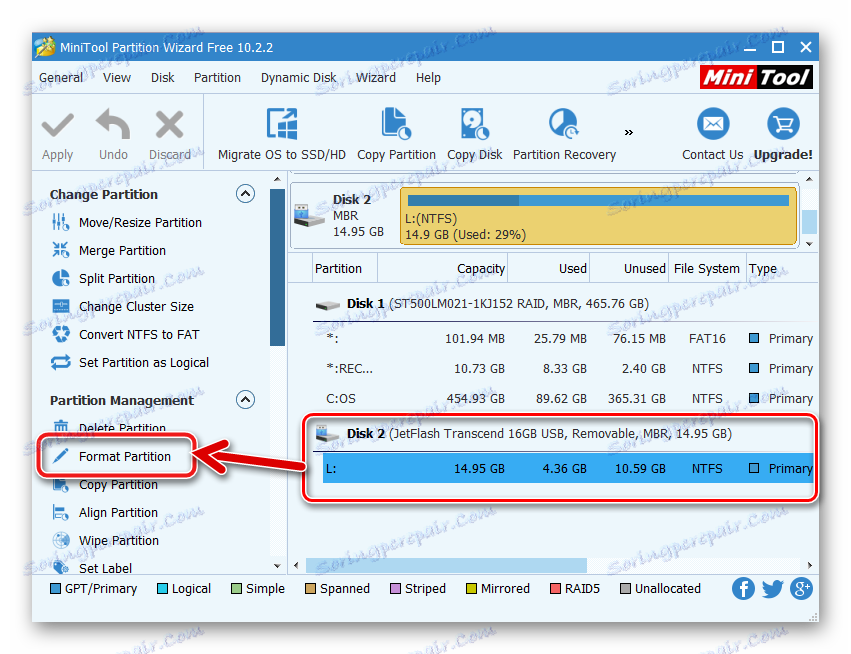Open the Wizard menu

click(376, 78)
